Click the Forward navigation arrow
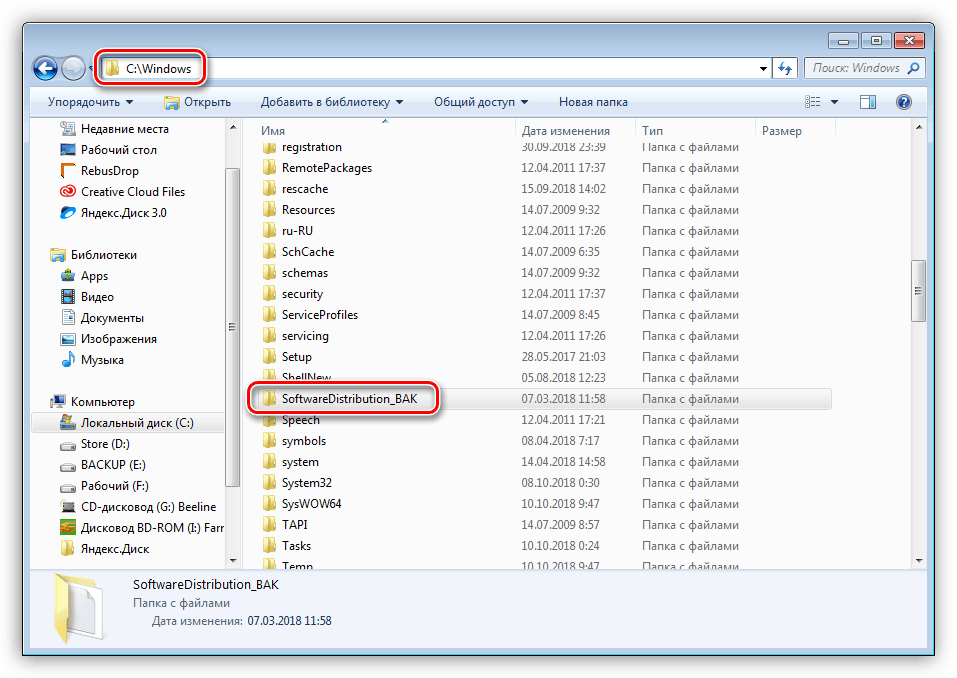The height and width of the screenshot is (678, 957). pyautogui.click(x=73, y=67)
